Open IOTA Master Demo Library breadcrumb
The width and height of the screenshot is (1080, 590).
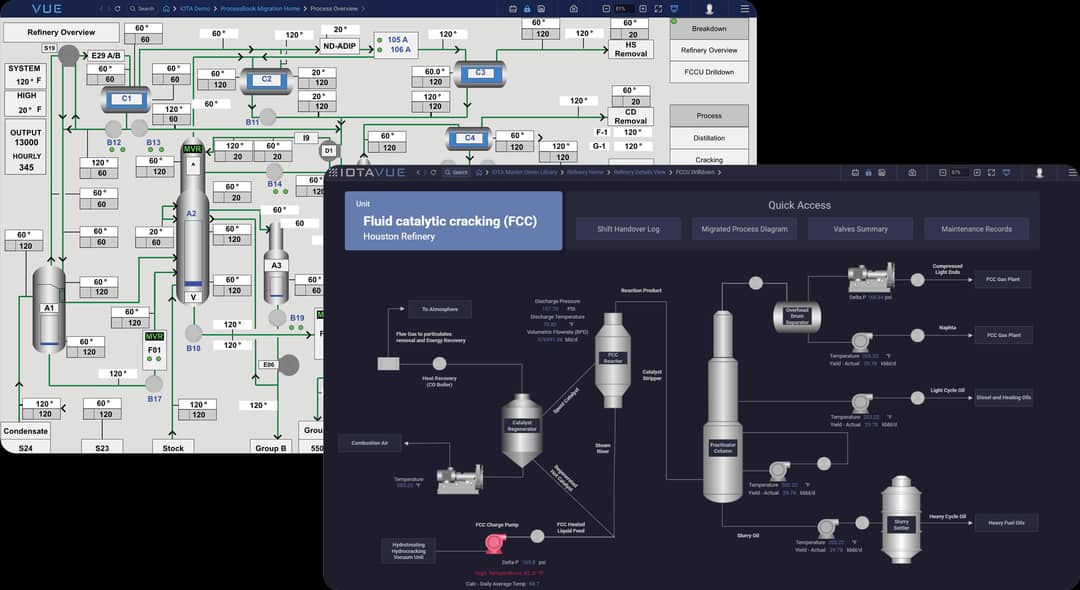click(525, 172)
